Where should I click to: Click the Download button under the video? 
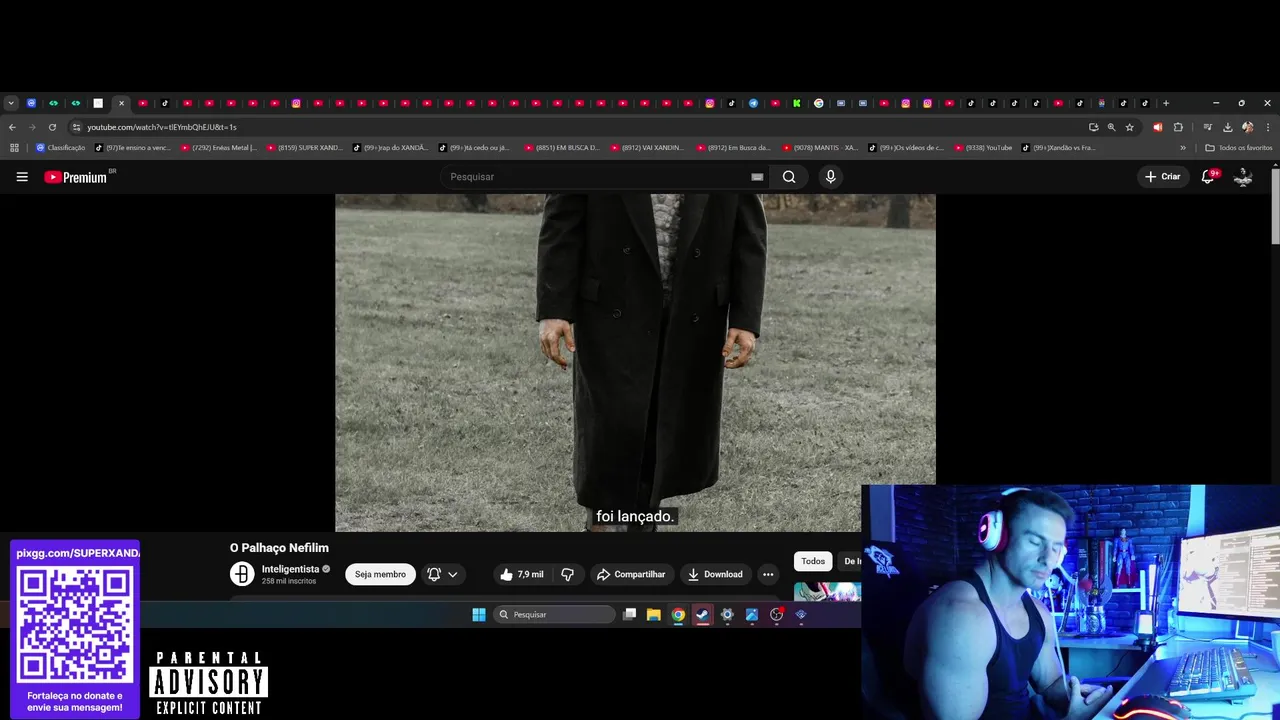[x=715, y=574]
